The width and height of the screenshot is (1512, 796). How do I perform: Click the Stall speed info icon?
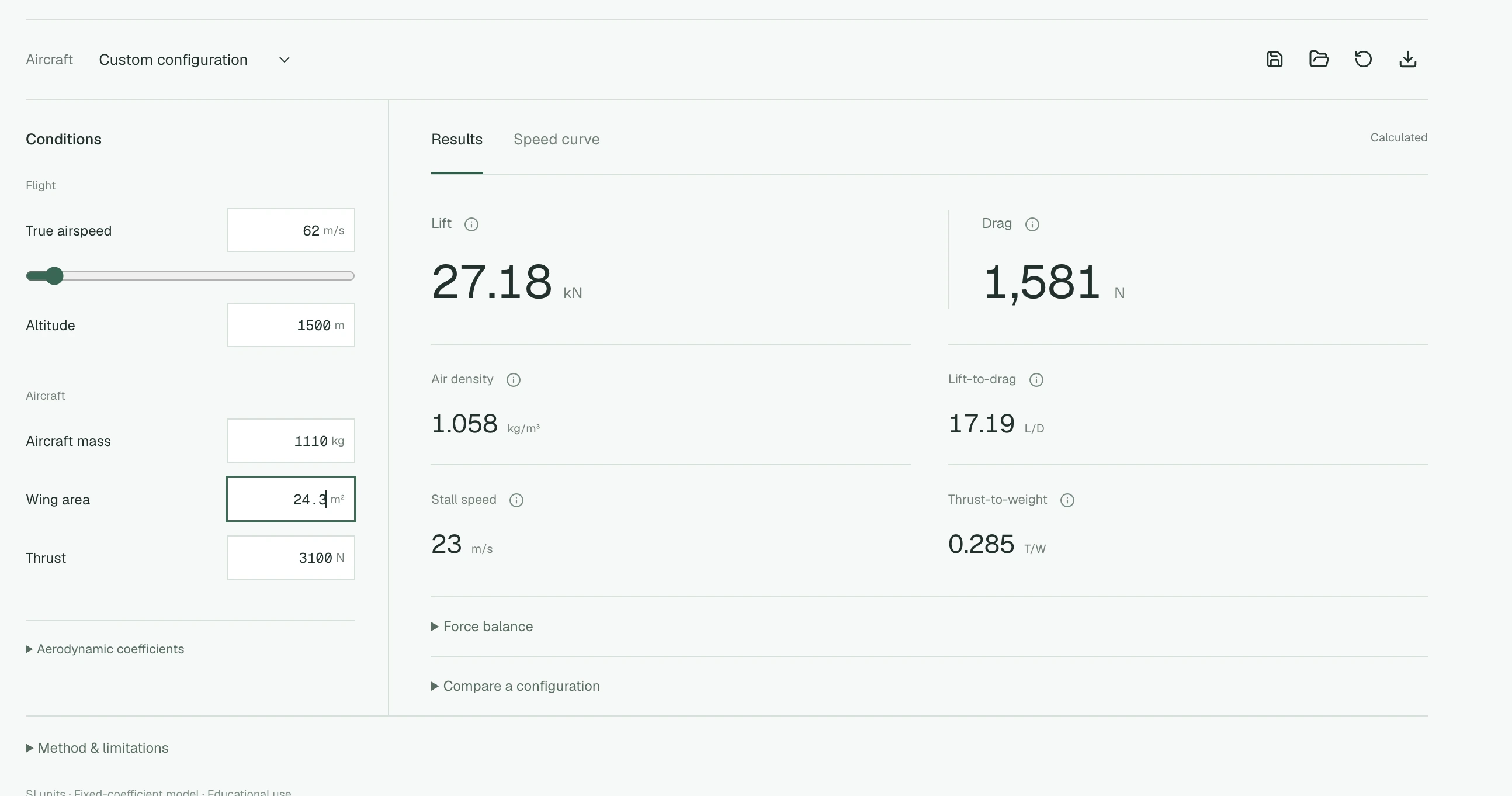click(x=516, y=500)
